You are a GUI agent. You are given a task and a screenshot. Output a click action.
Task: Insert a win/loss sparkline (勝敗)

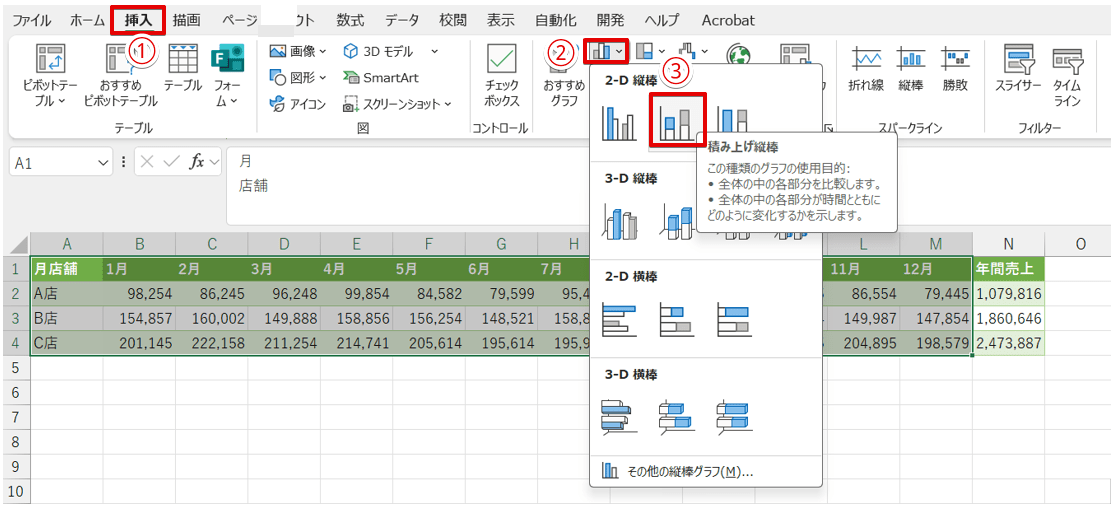pyautogui.click(x=954, y=69)
